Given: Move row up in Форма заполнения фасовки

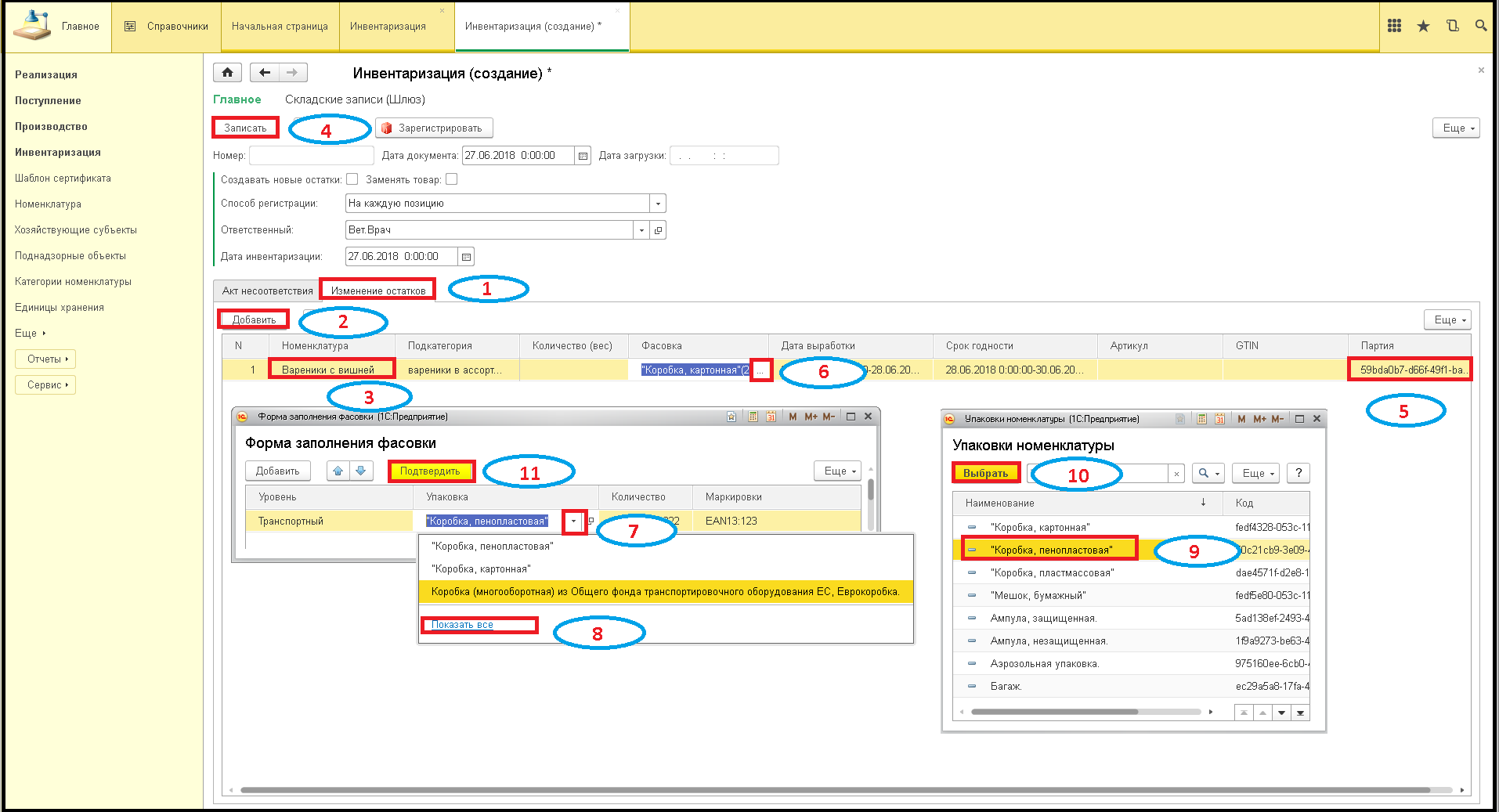Looking at the screenshot, I should click(x=338, y=471).
